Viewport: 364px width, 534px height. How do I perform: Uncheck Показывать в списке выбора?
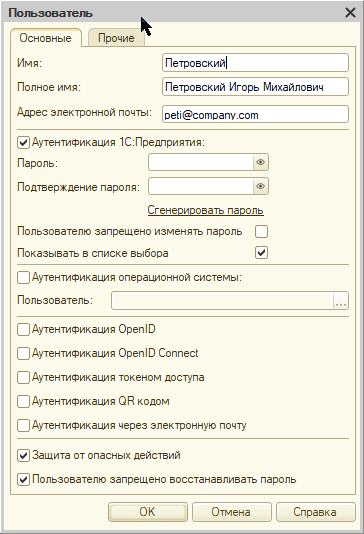[x=261, y=253]
